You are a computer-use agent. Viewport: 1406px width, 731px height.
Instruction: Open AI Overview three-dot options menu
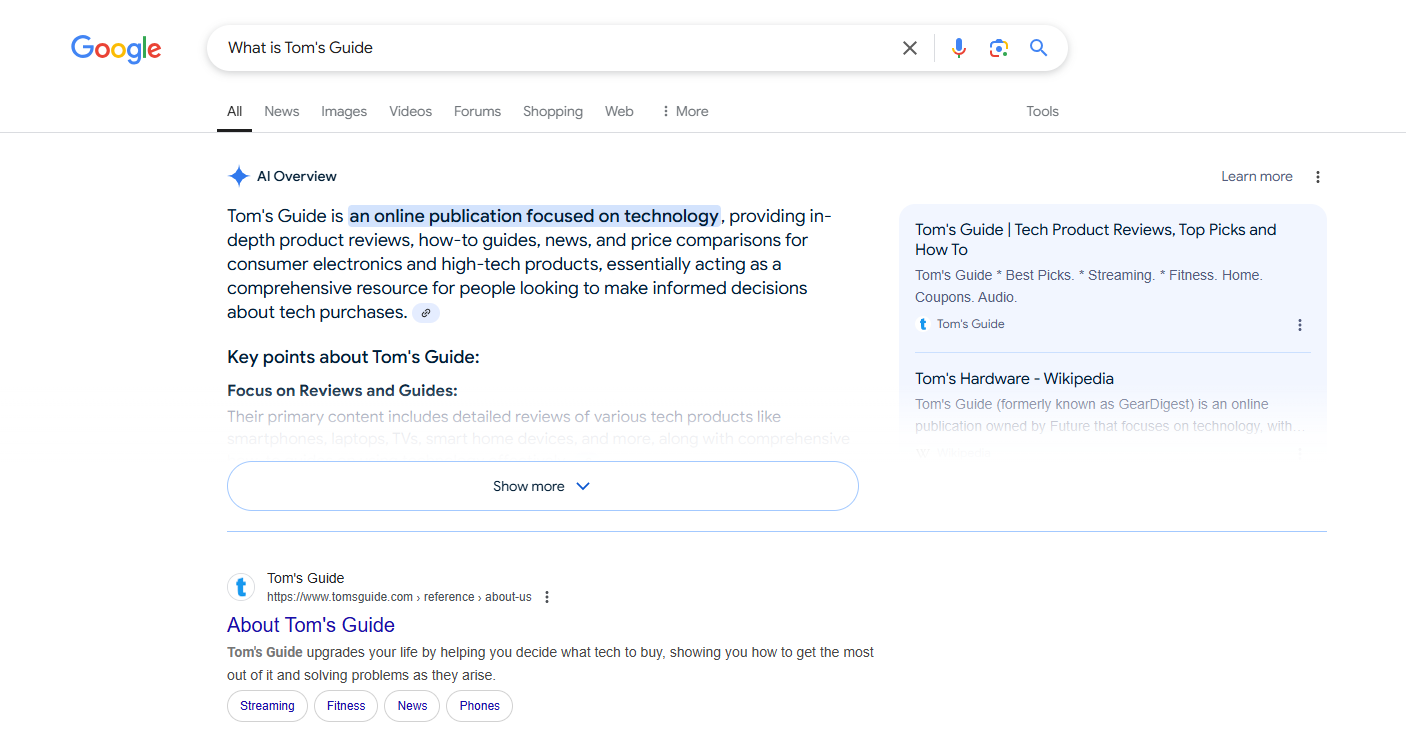(1317, 177)
